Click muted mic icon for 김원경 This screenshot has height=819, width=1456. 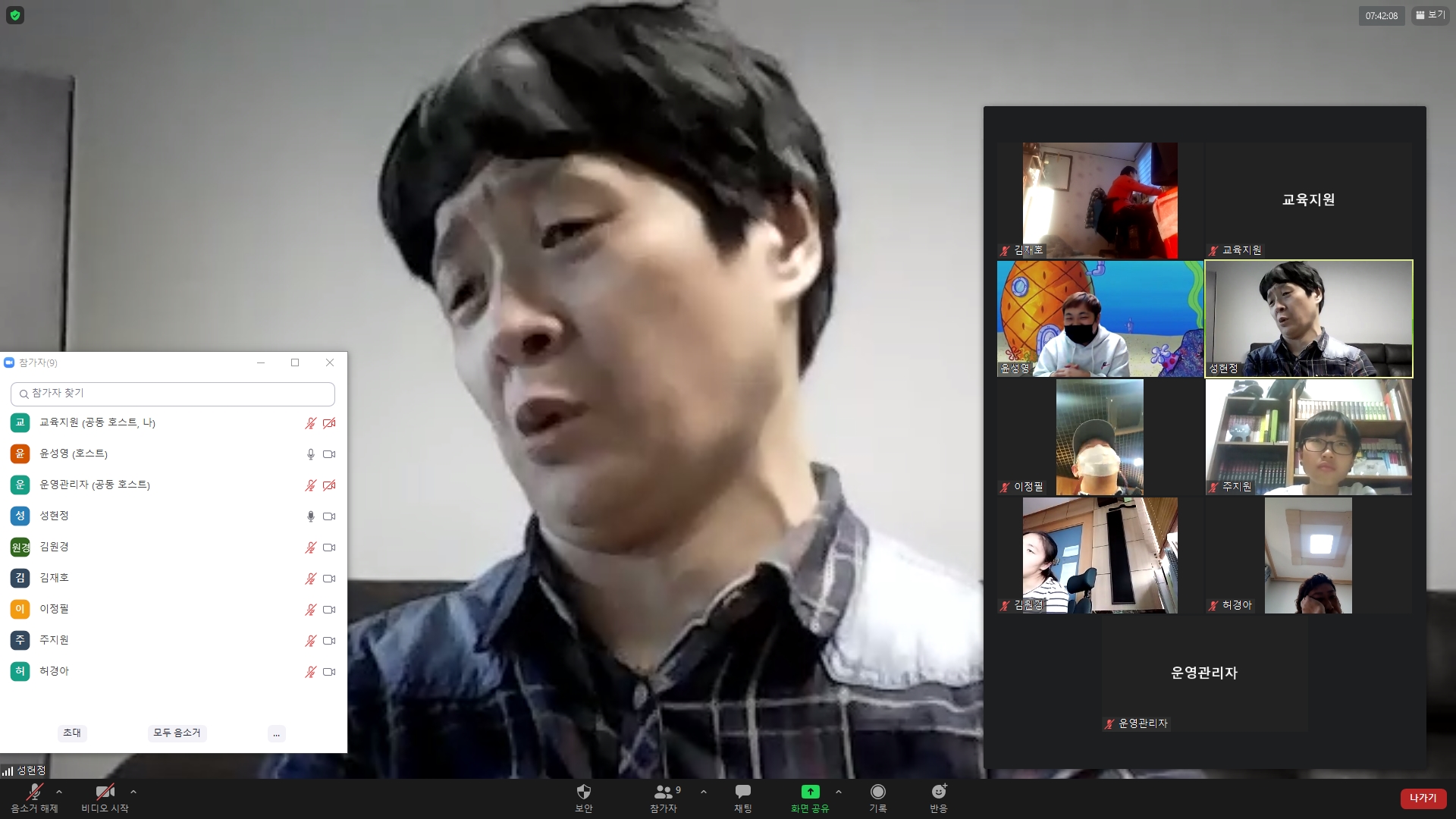310,548
